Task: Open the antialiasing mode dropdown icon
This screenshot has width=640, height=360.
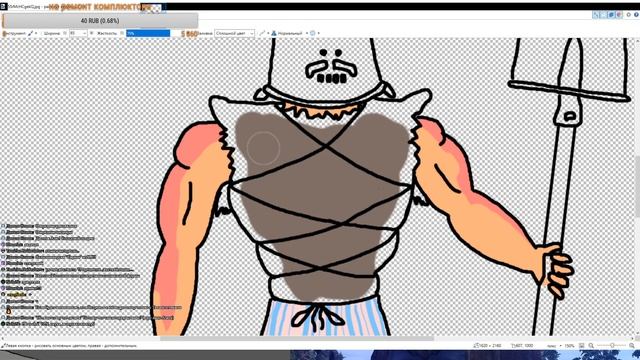Action: tap(264, 33)
